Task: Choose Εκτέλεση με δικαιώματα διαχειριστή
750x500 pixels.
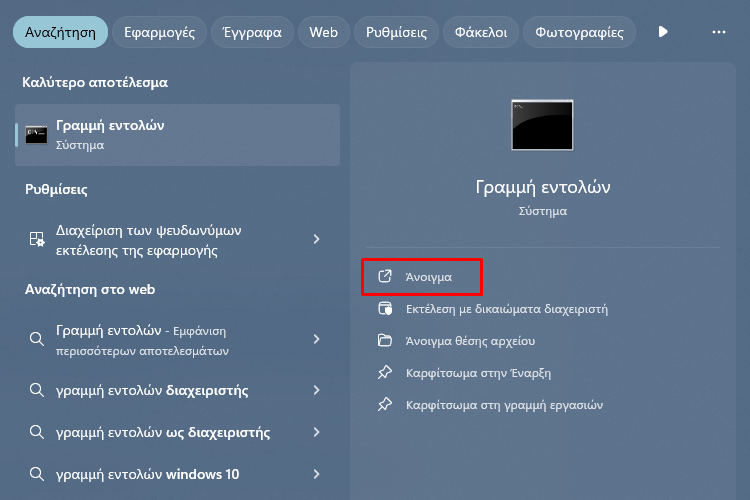Action: tap(507, 309)
